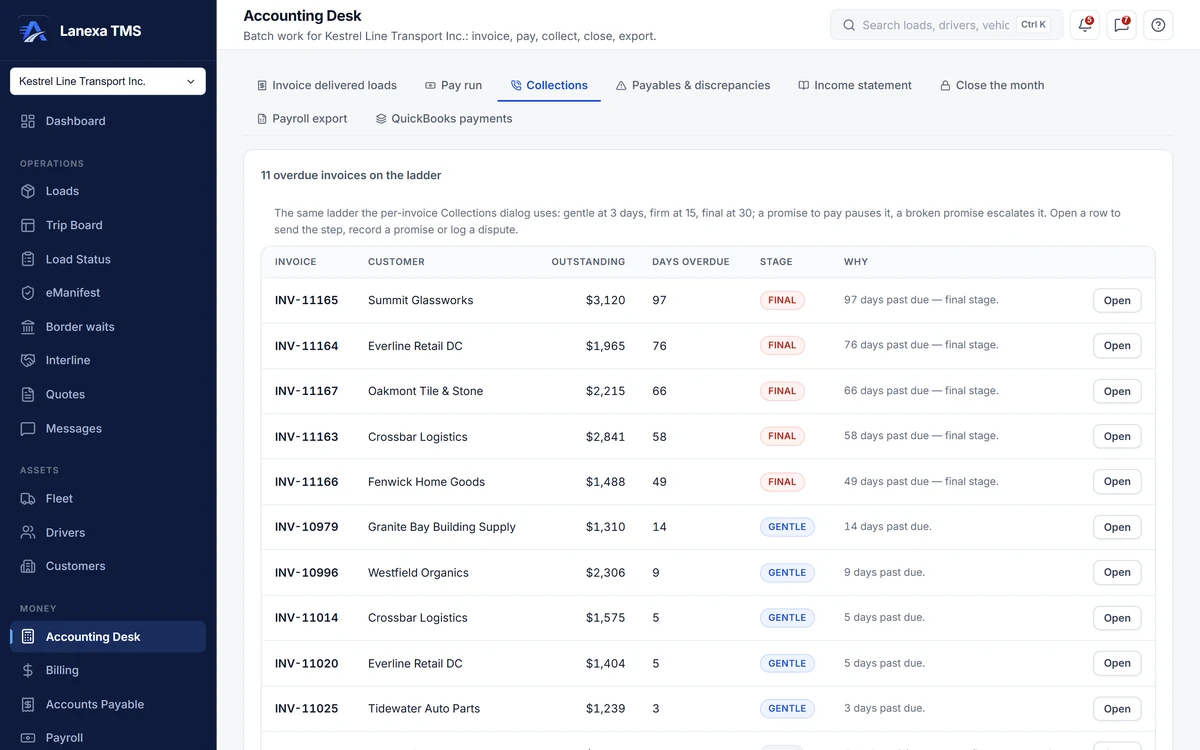Click the Interline sidebar icon
Image resolution: width=1200 pixels, height=750 pixels.
[x=28, y=360]
